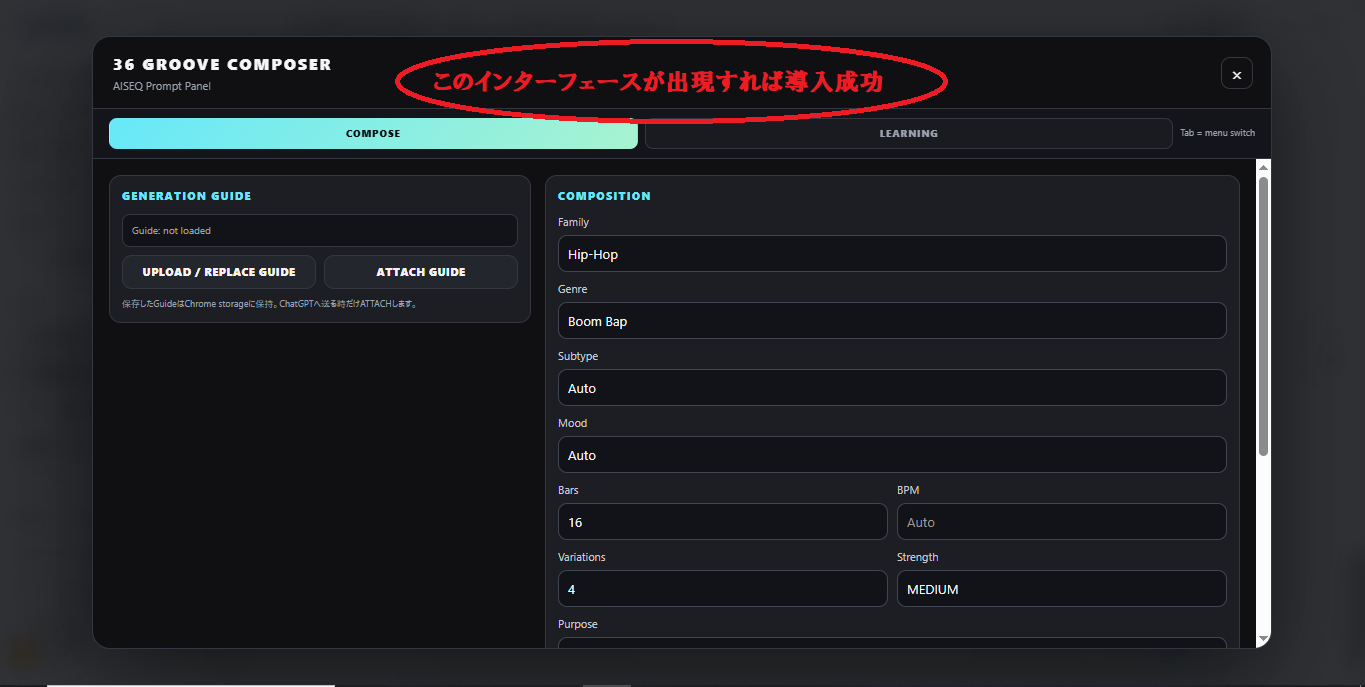This screenshot has height=687, width=1365.
Task: Click the Variations field showing 4
Action: [722, 589]
